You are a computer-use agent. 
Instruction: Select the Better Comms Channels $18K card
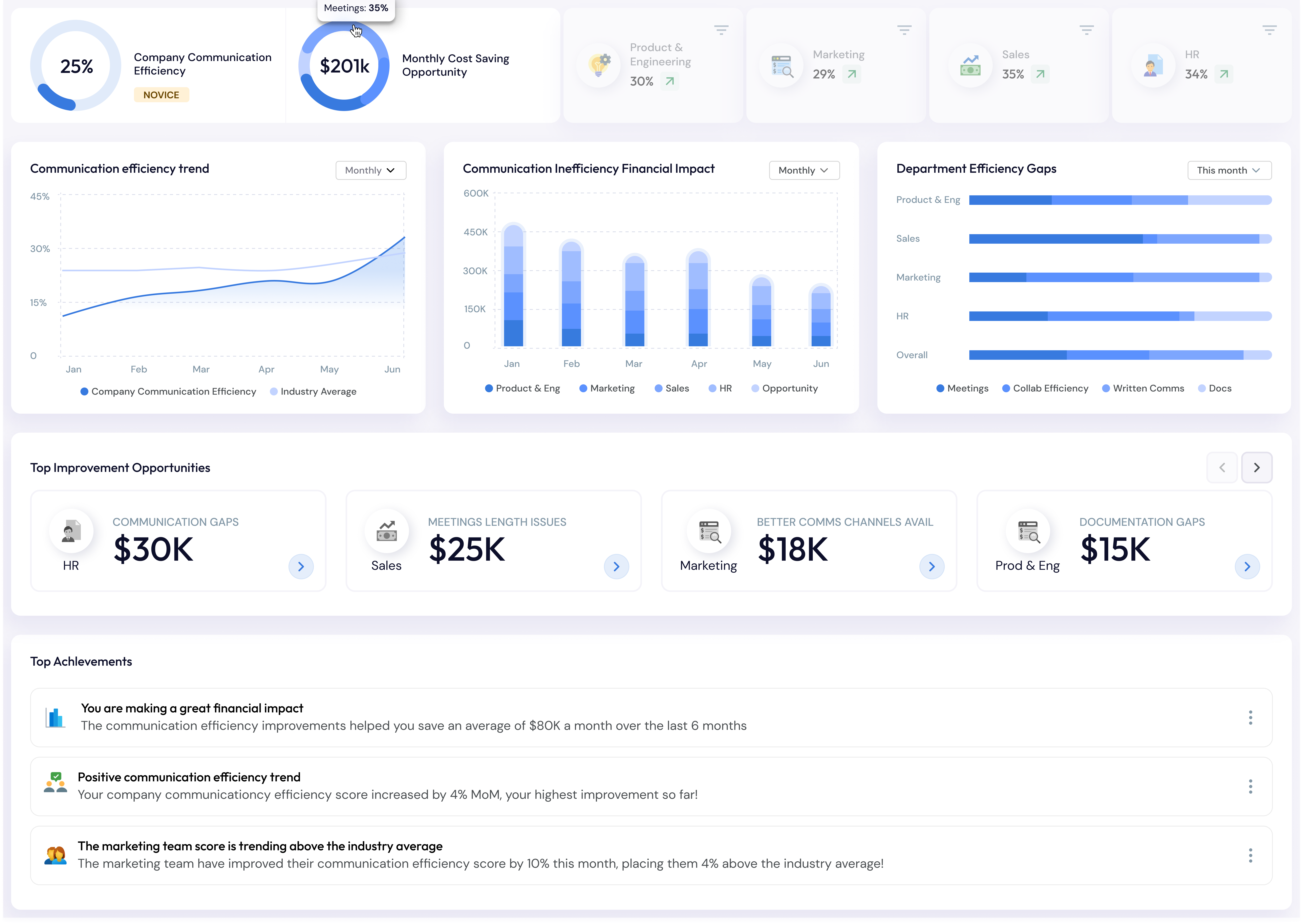coord(808,540)
